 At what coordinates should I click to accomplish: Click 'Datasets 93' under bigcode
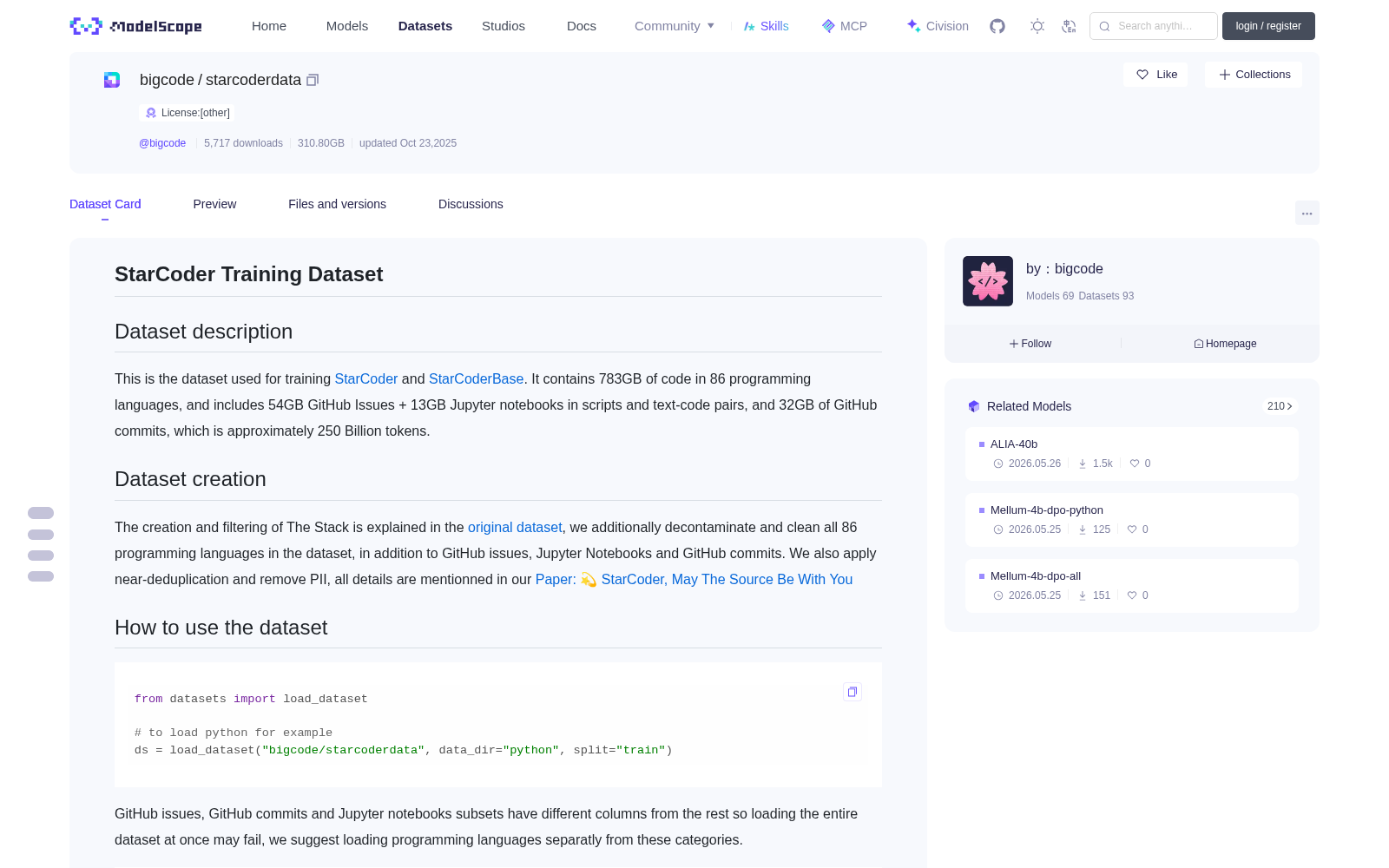pyautogui.click(x=1106, y=296)
